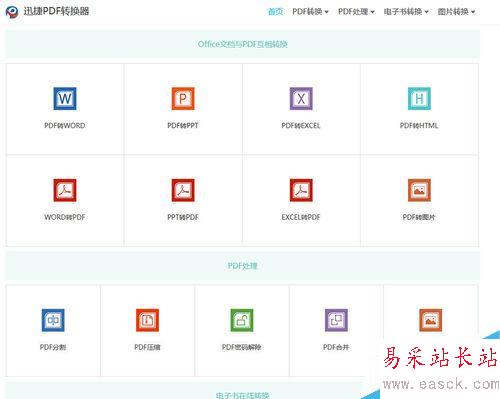Viewport: 500px width, 399px height.
Task: Click the Office文档与PDF互相转换 section header
Action: coord(243,44)
